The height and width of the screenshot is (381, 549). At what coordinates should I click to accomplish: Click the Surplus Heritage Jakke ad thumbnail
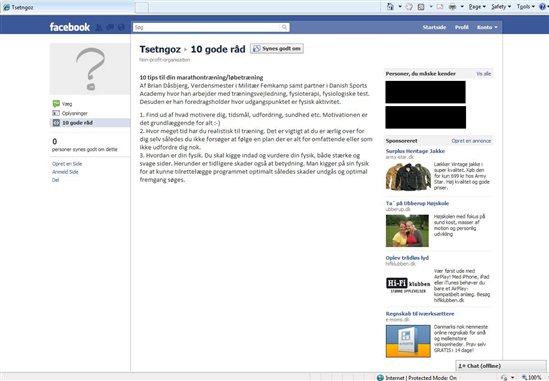coord(408,177)
